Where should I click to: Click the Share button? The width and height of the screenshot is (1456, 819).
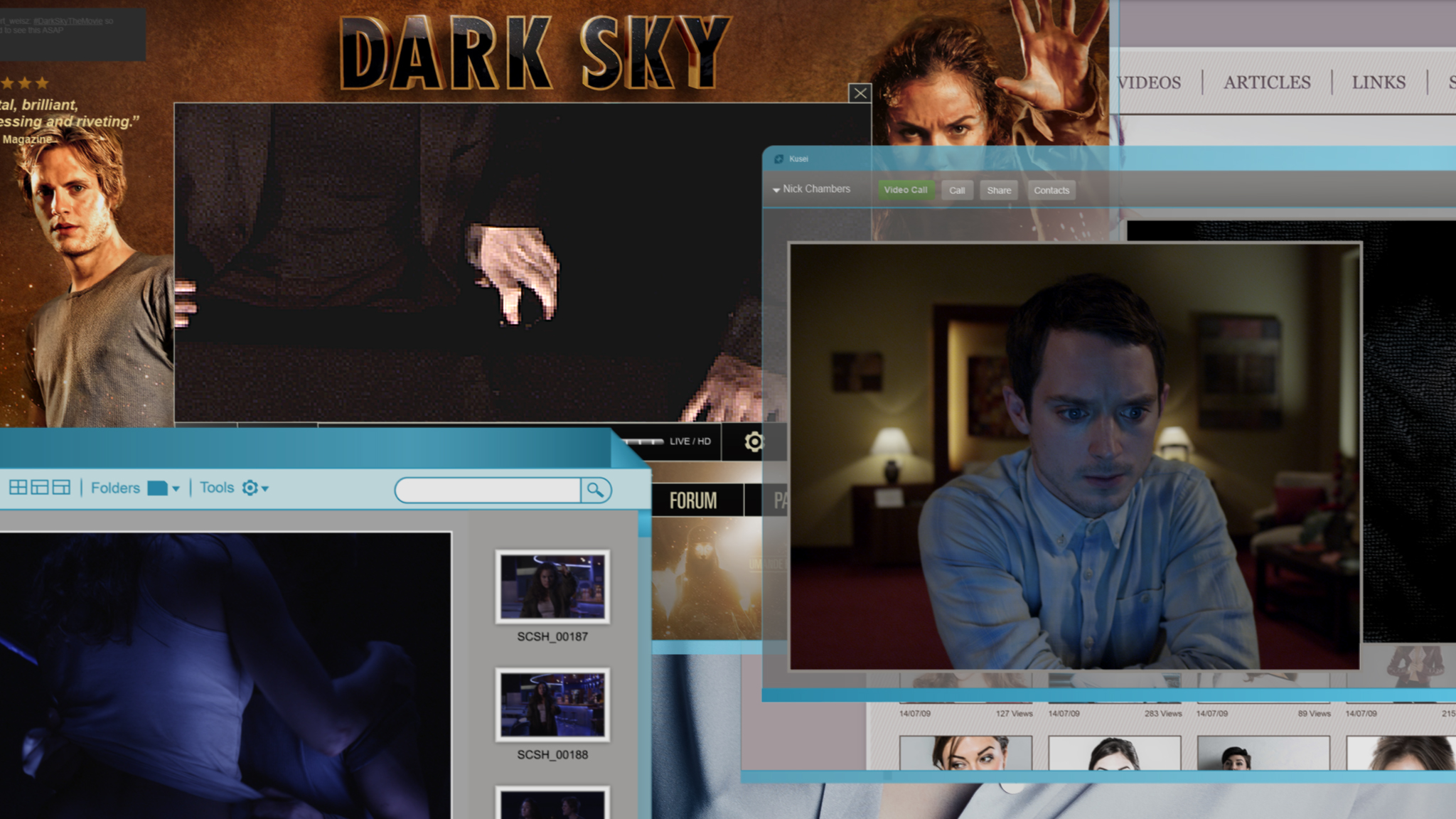click(x=998, y=191)
